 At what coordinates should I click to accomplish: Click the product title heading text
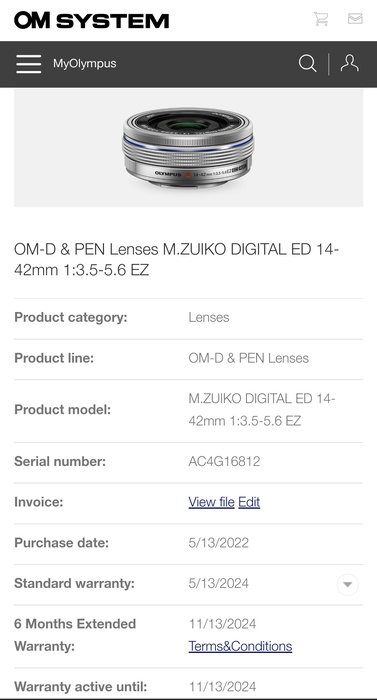pos(176,259)
